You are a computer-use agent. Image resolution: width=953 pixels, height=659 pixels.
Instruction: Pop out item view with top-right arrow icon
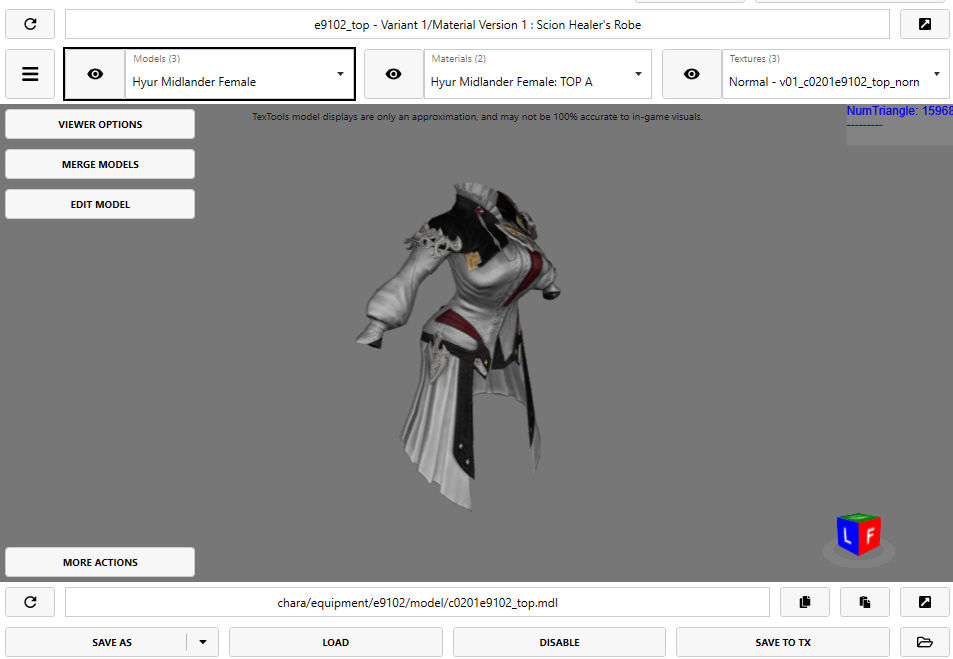click(x=924, y=24)
